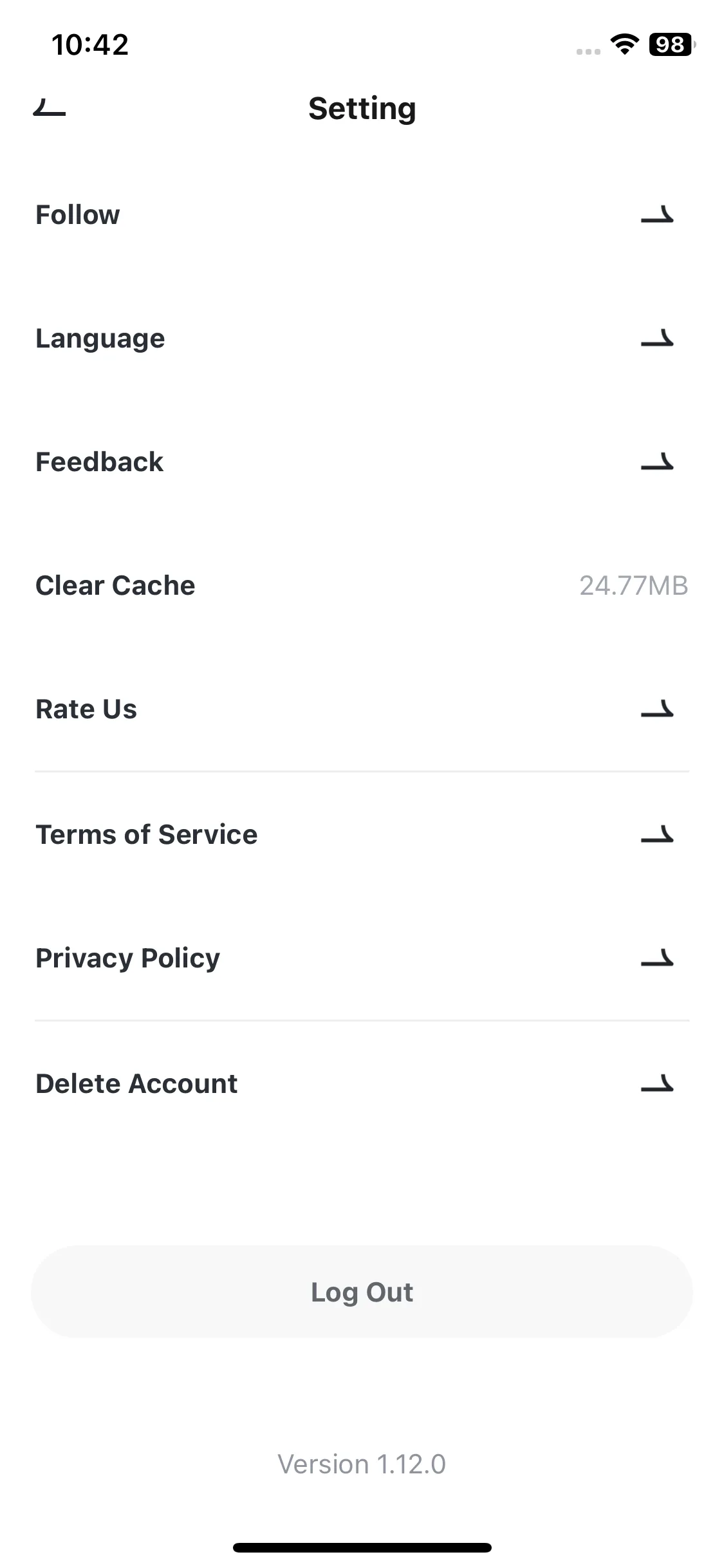The width and height of the screenshot is (724, 1568).
Task: Tap the arrow icon next to Feedback
Action: (657, 462)
